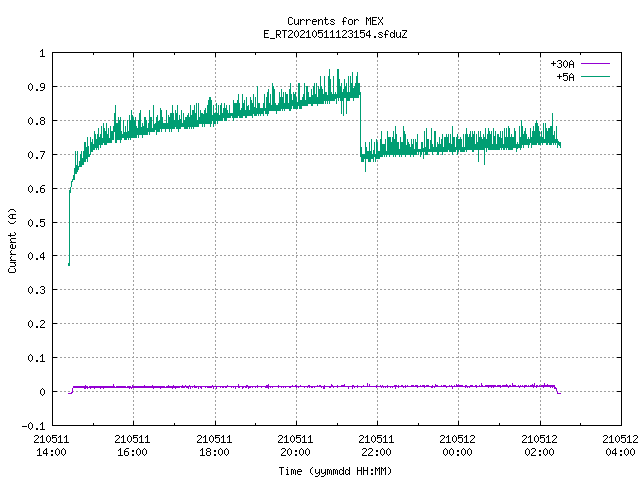Select the filename E_RT20210511123154.sfduZ subtitle
This screenshot has width=640, height=480.
(335, 34)
